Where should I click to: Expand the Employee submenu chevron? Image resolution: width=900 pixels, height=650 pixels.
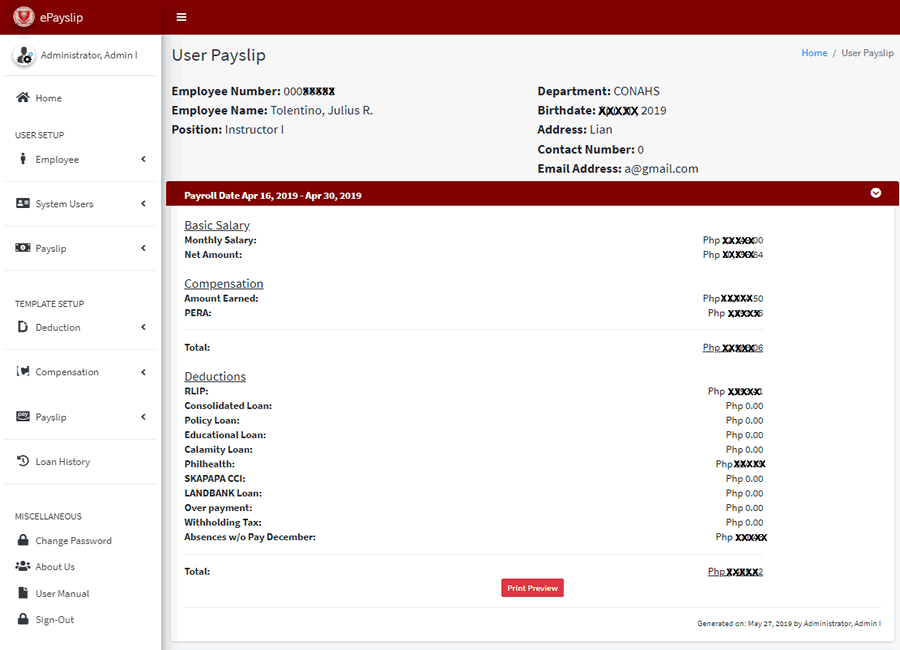click(x=142, y=159)
